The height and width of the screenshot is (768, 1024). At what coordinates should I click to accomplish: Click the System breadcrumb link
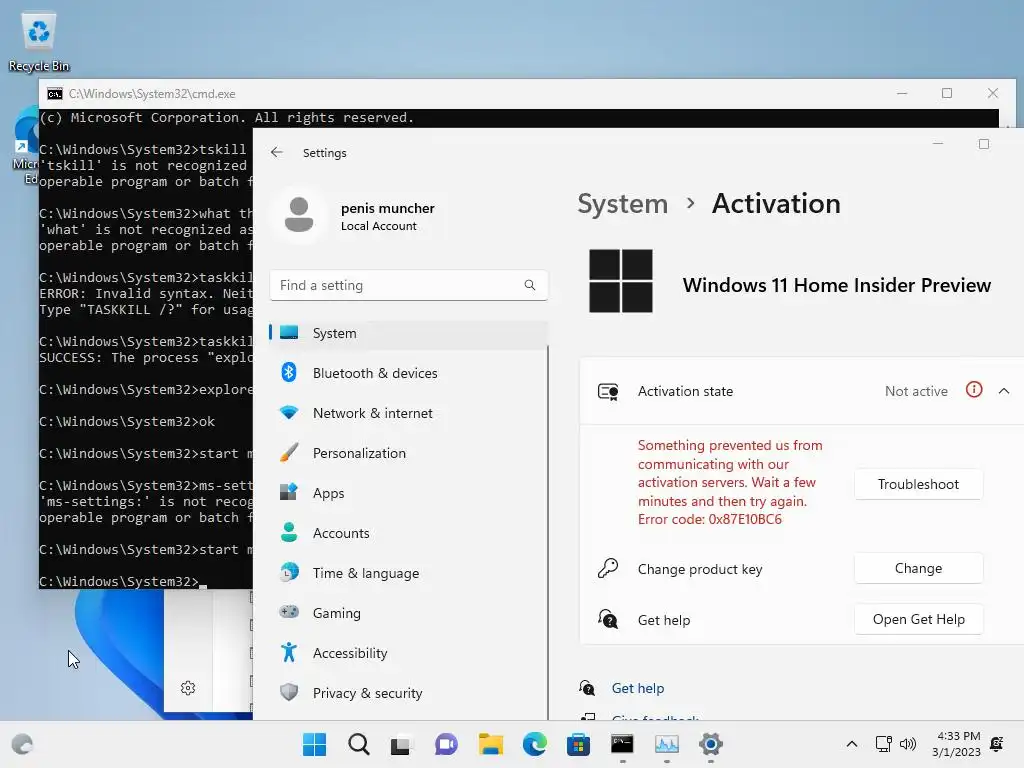(x=622, y=204)
